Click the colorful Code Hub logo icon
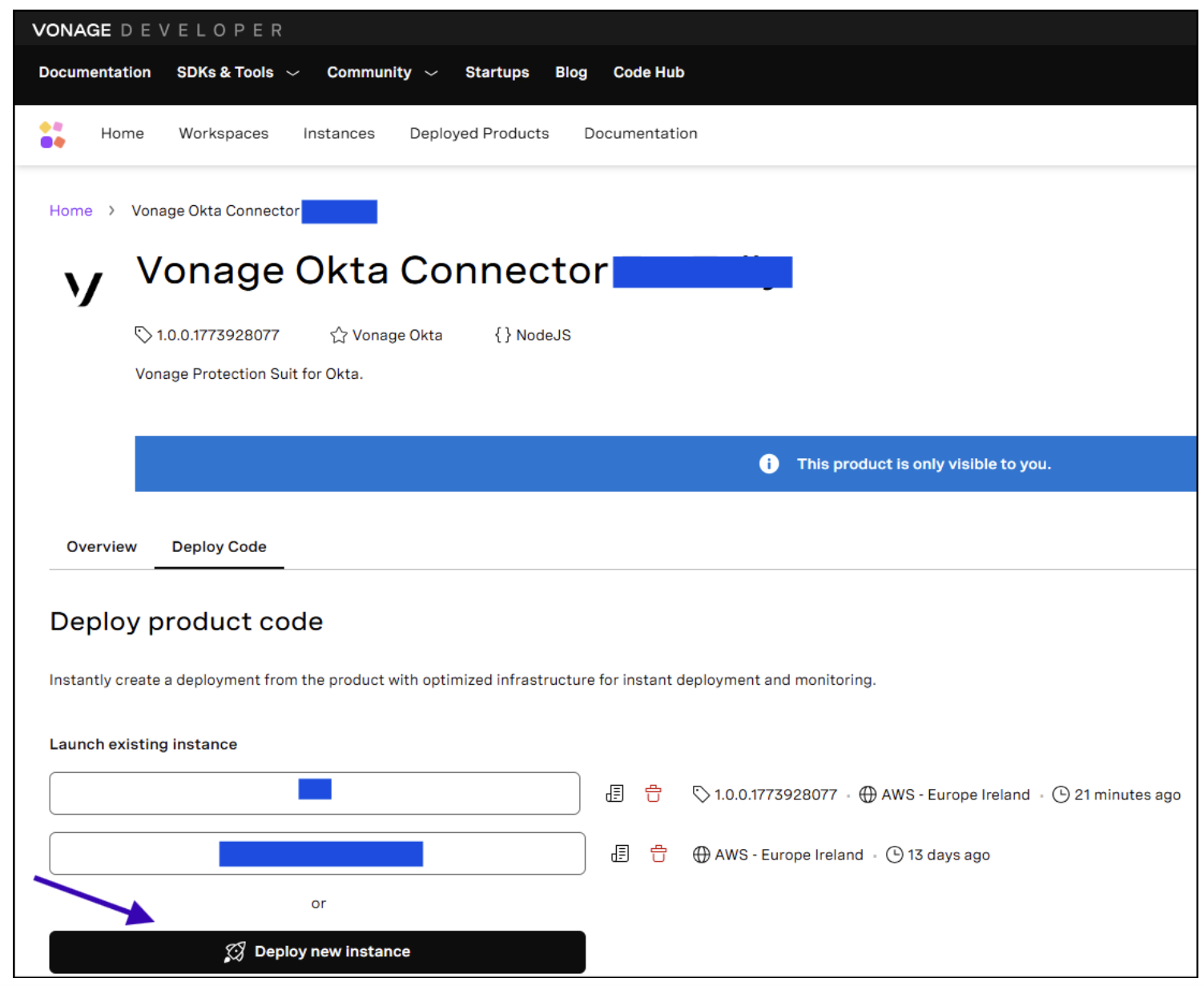 52,135
